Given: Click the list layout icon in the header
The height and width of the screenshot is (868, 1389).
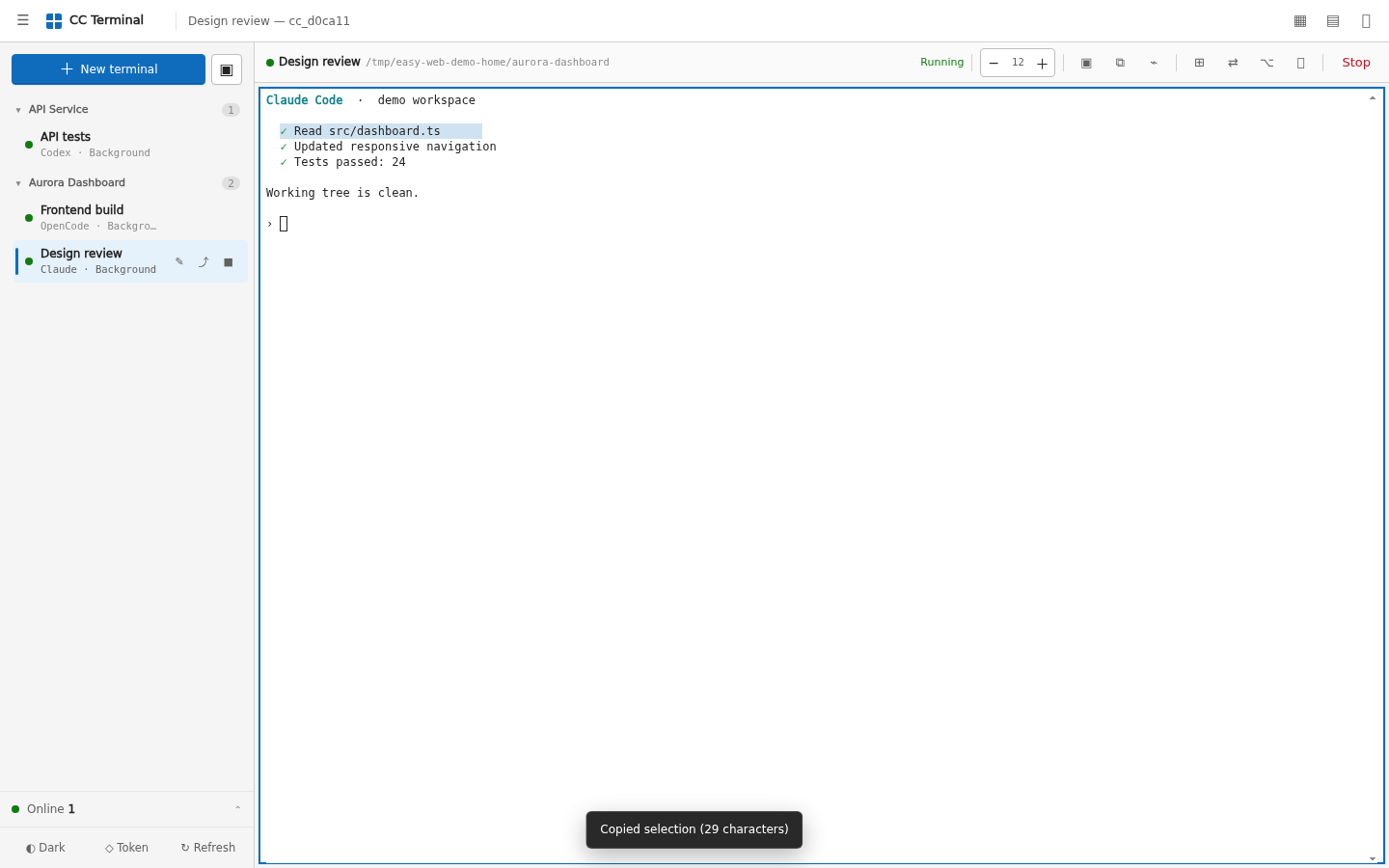Looking at the screenshot, I should [1333, 20].
